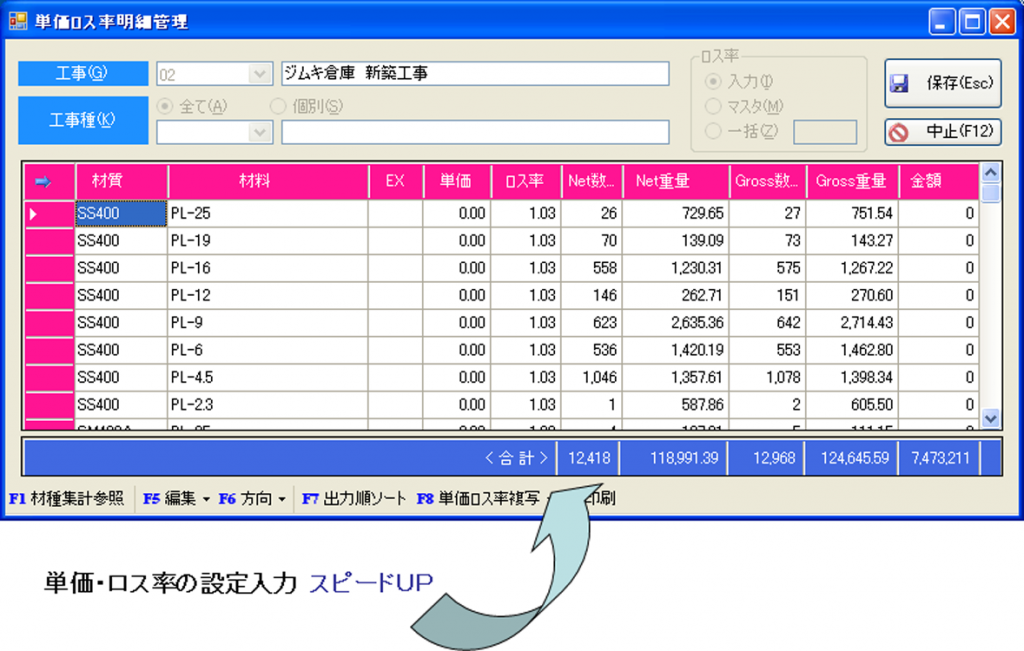Click the 工事種(K) button

coord(83,120)
